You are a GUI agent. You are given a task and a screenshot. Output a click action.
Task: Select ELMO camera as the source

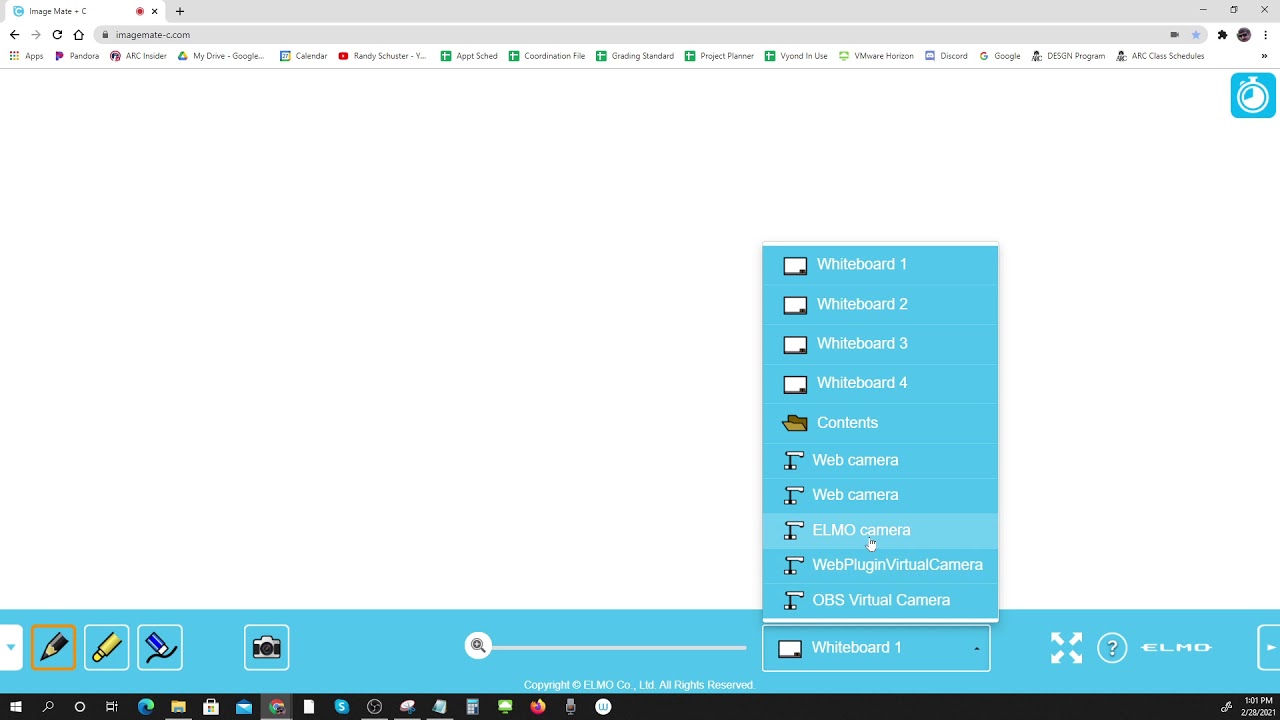(x=880, y=530)
